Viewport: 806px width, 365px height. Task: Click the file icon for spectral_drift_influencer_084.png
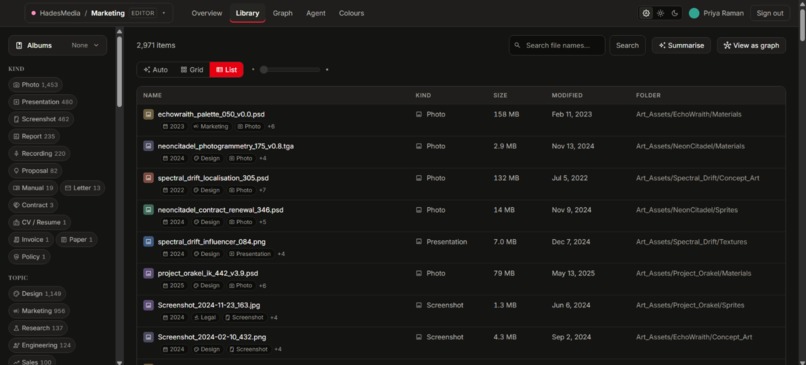[x=149, y=242]
